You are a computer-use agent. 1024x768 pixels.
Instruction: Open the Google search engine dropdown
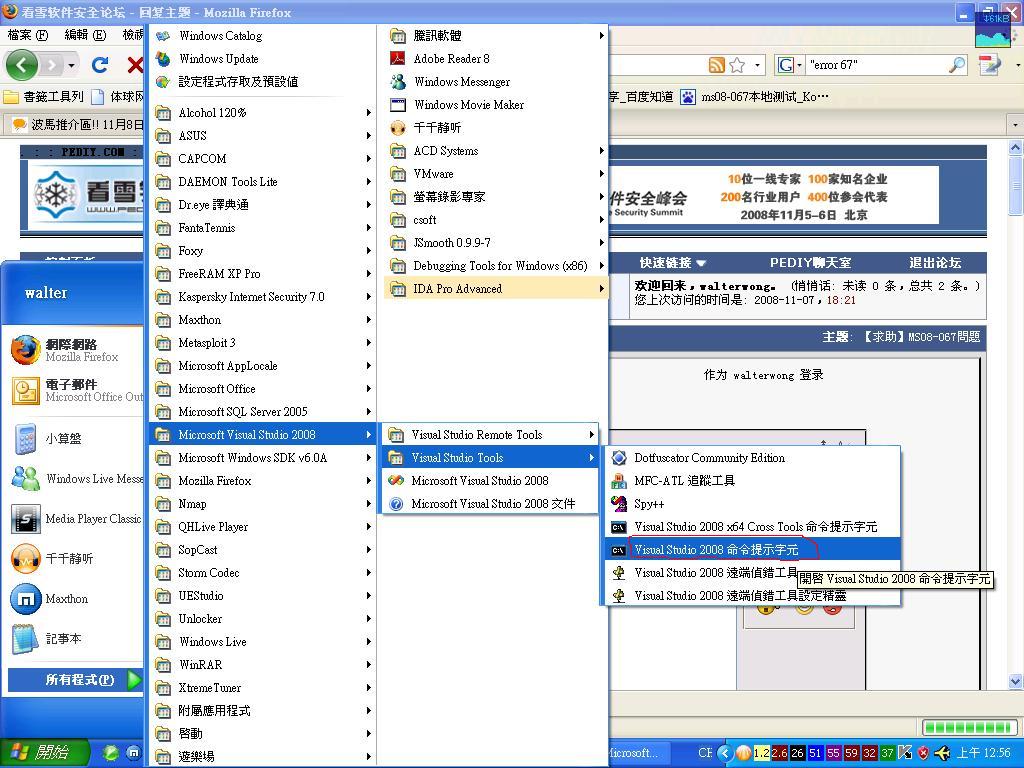click(x=790, y=65)
